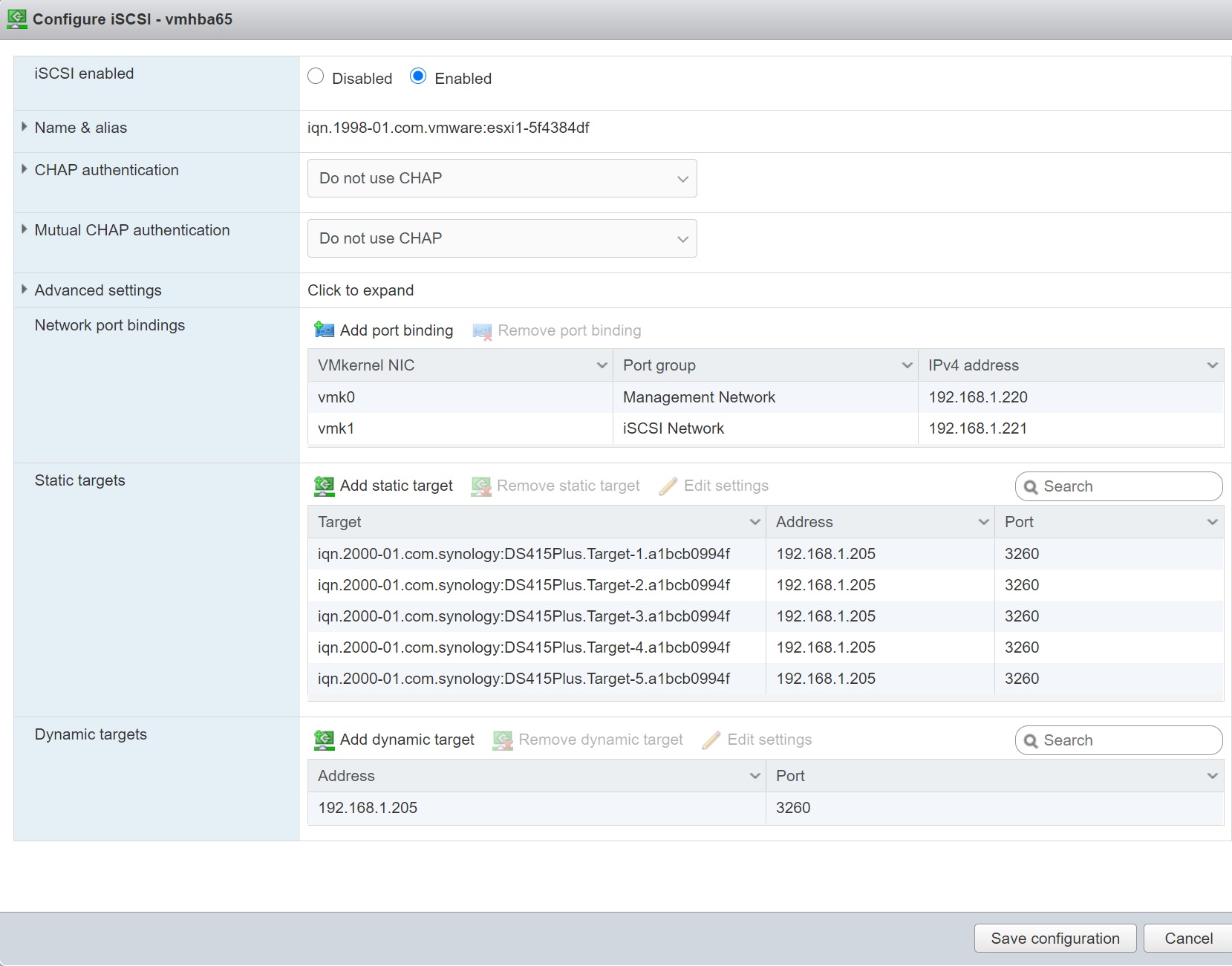Click the Add static target icon
The height and width of the screenshot is (966, 1232).
pyautogui.click(x=325, y=486)
